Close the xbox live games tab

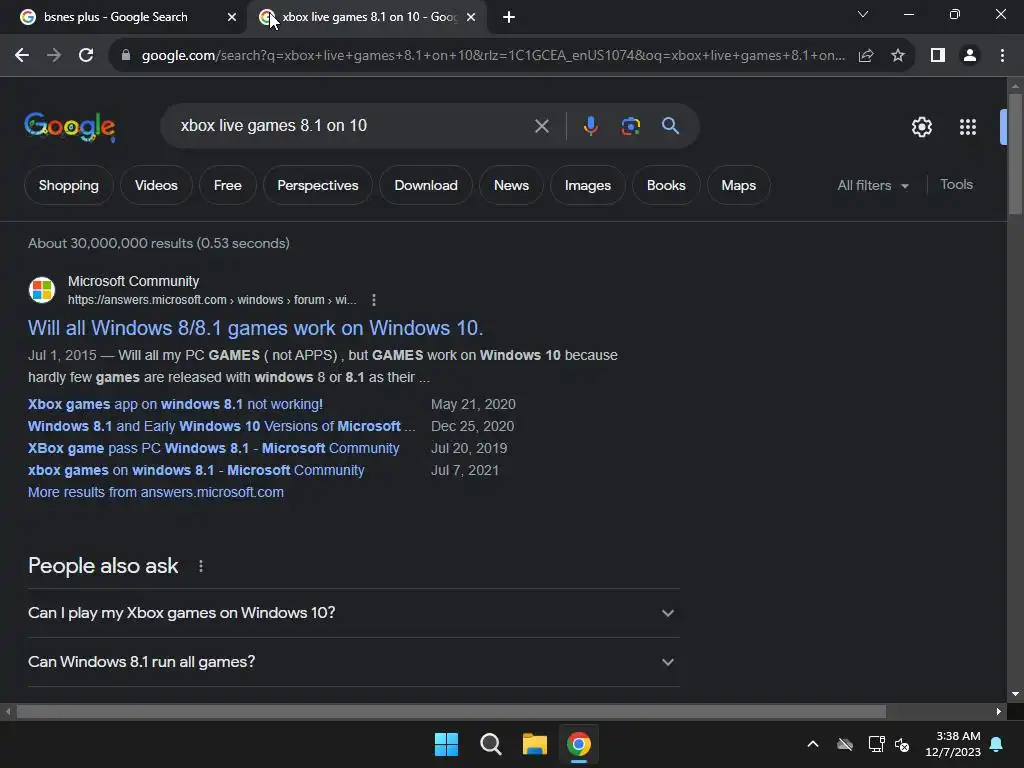(471, 17)
